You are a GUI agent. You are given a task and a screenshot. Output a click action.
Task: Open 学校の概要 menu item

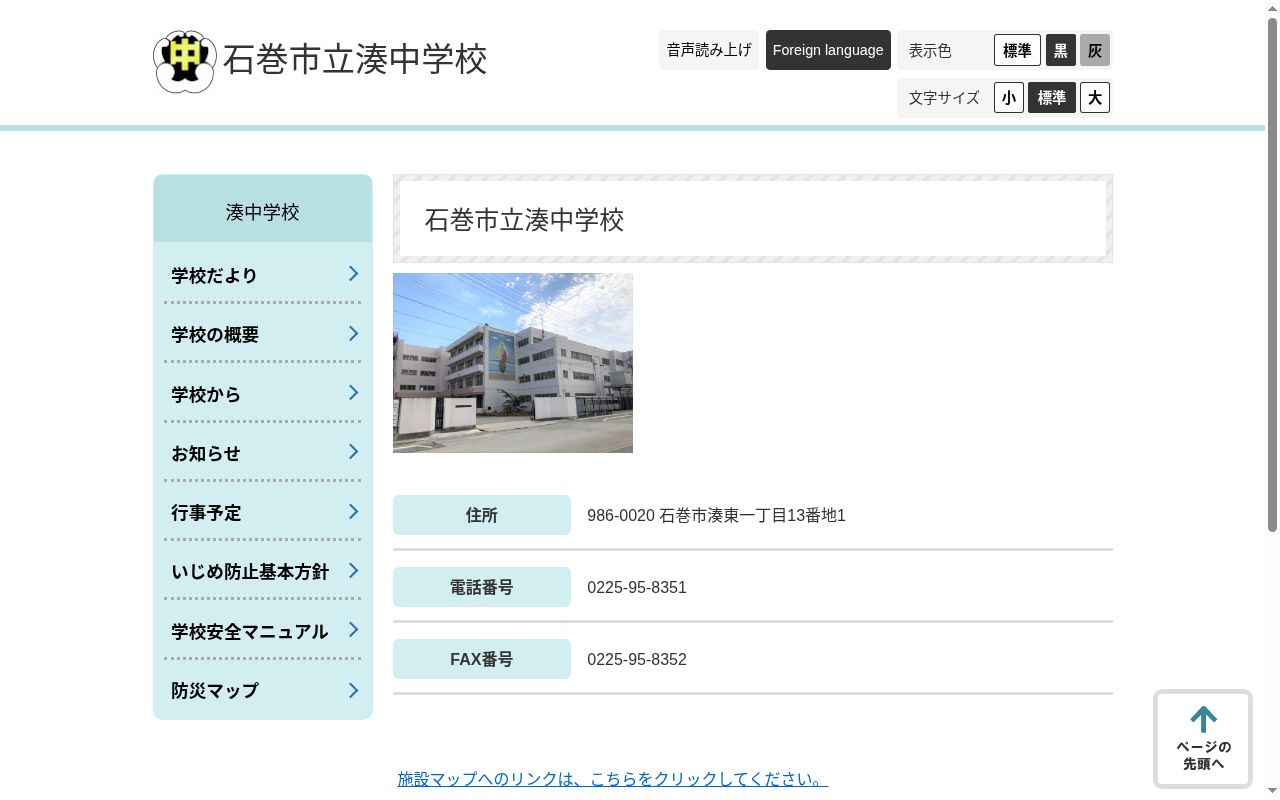263,334
